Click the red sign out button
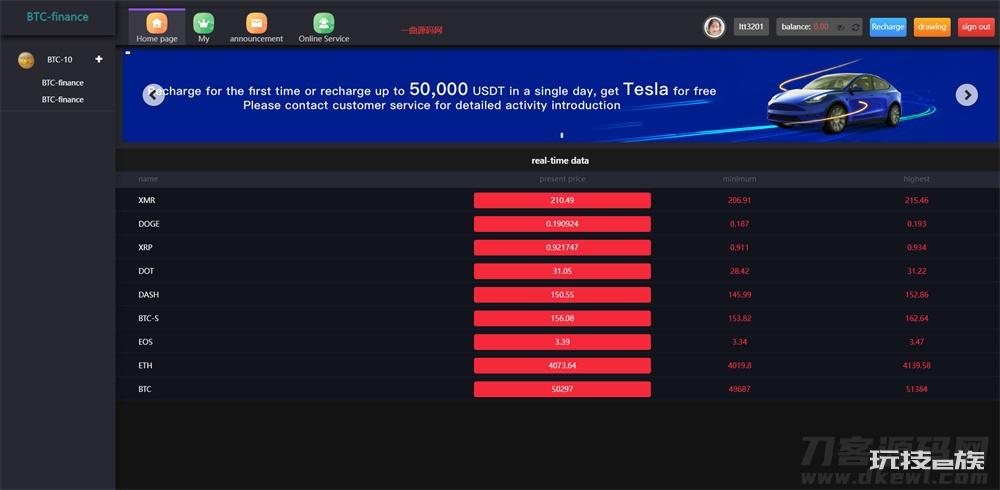The height and width of the screenshot is (490, 1000). (x=976, y=27)
